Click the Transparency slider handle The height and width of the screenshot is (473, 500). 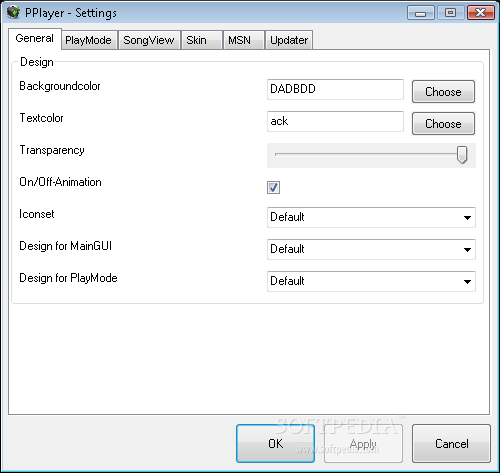(x=462, y=155)
